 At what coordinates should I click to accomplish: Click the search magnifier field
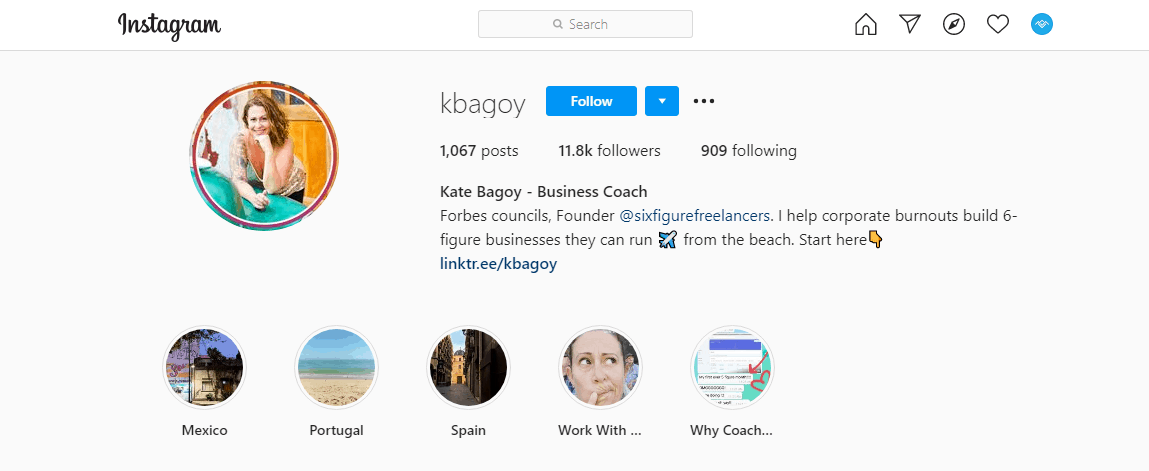[x=585, y=24]
